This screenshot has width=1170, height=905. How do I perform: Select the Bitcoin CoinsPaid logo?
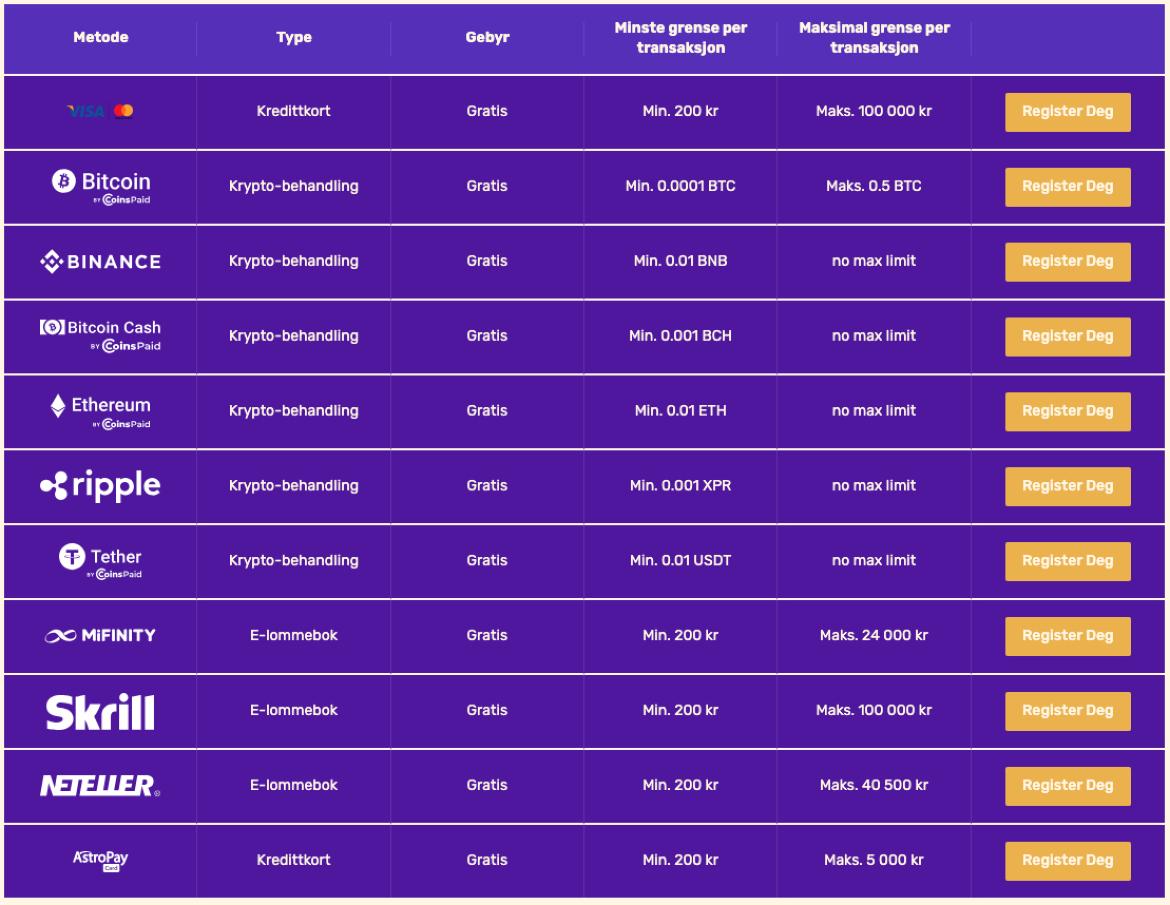tap(101, 187)
